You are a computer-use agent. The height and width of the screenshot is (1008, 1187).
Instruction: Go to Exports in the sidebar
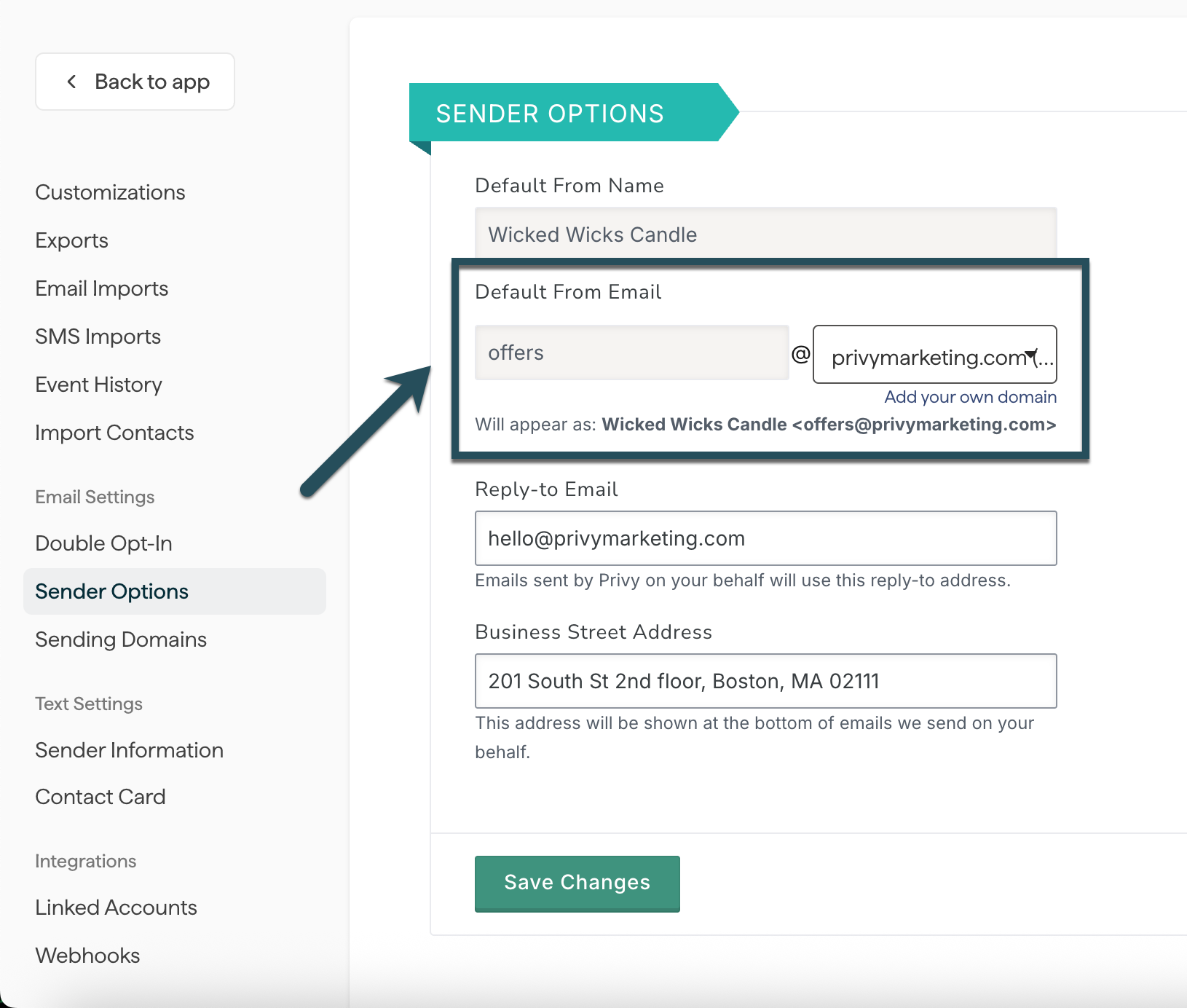click(x=71, y=240)
